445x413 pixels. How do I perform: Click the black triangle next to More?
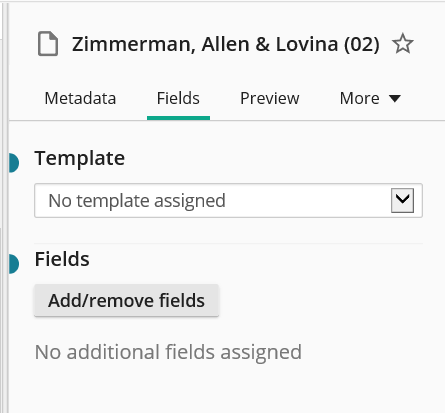coord(395,98)
